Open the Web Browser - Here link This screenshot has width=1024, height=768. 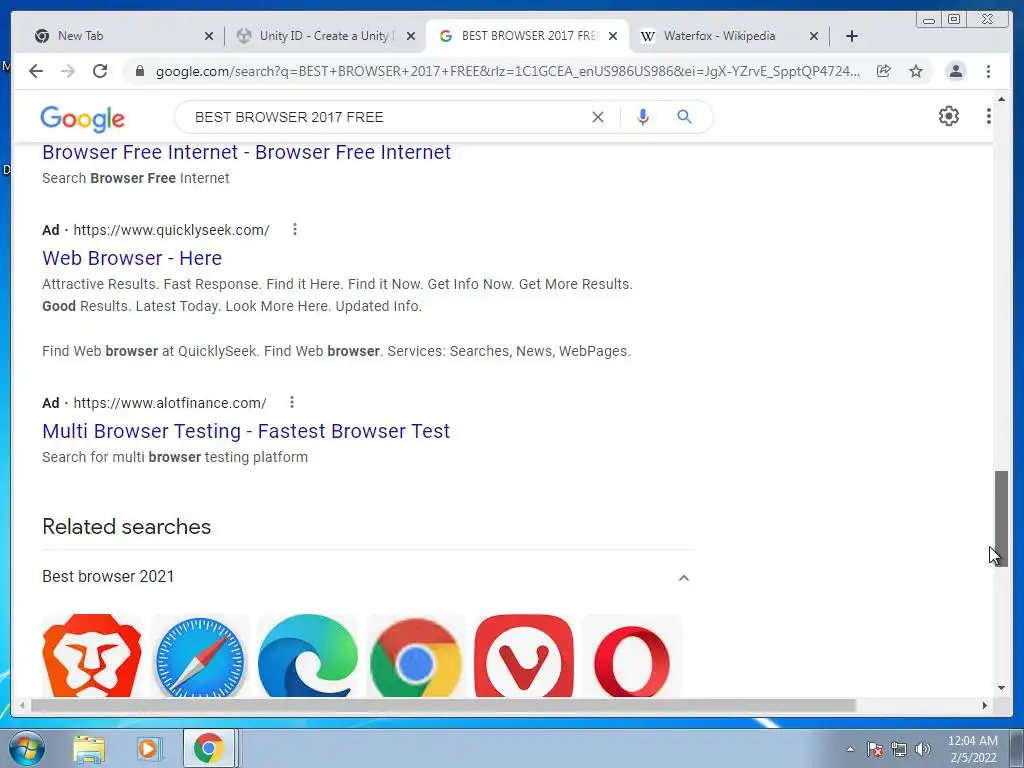tap(132, 258)
